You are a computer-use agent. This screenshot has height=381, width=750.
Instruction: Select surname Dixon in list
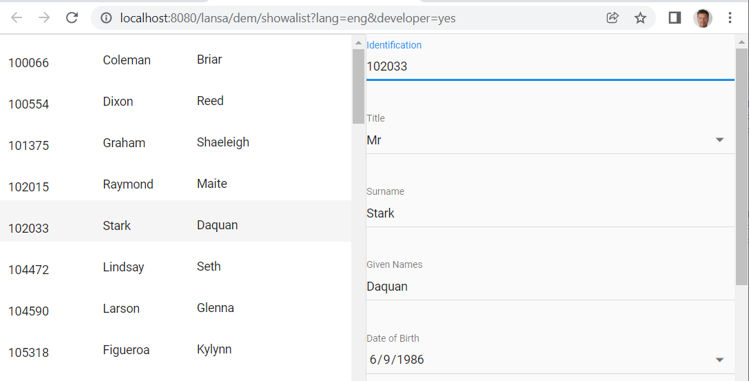(118, 102)
